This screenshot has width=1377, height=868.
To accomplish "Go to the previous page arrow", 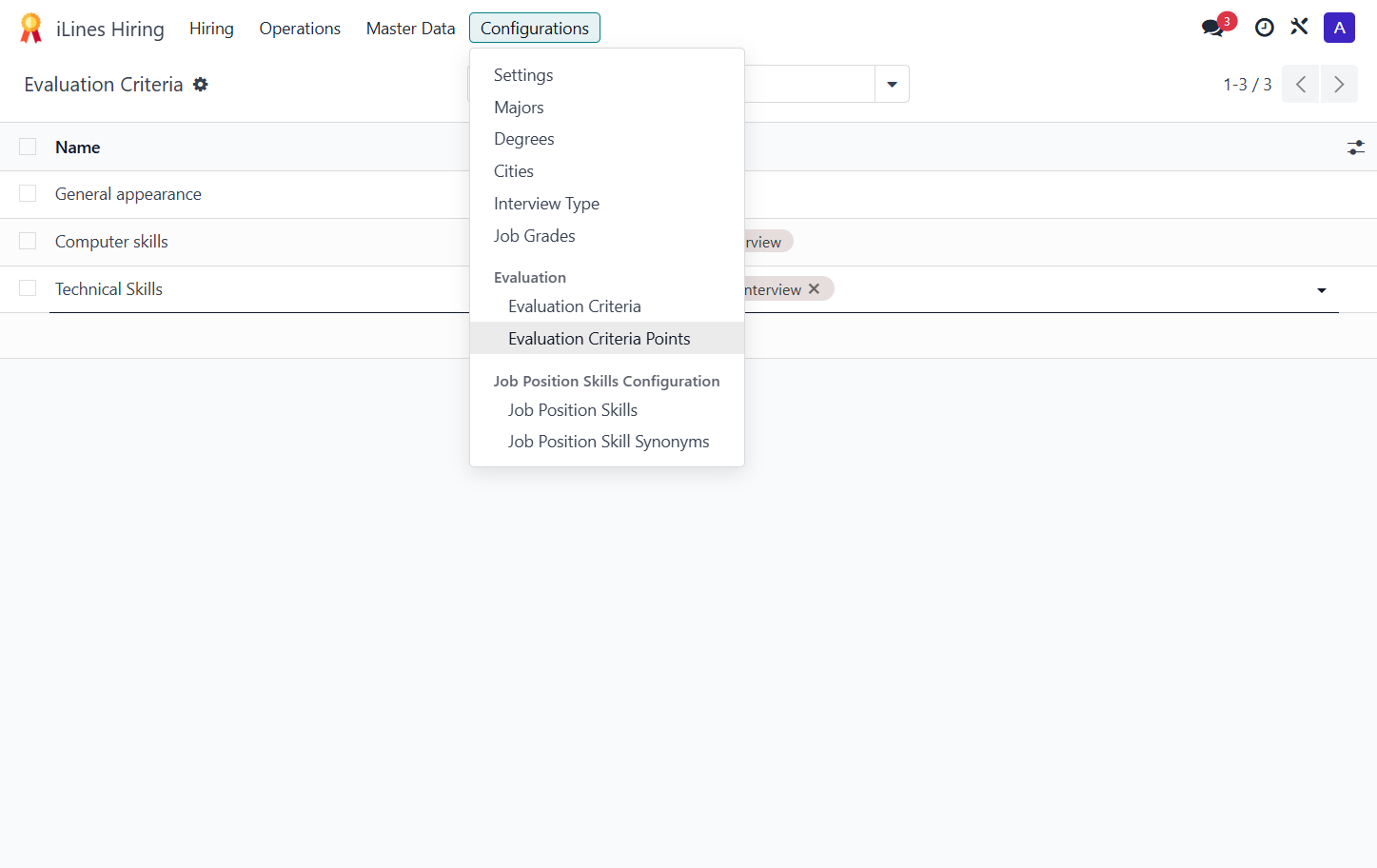I will coord(1301,85).
